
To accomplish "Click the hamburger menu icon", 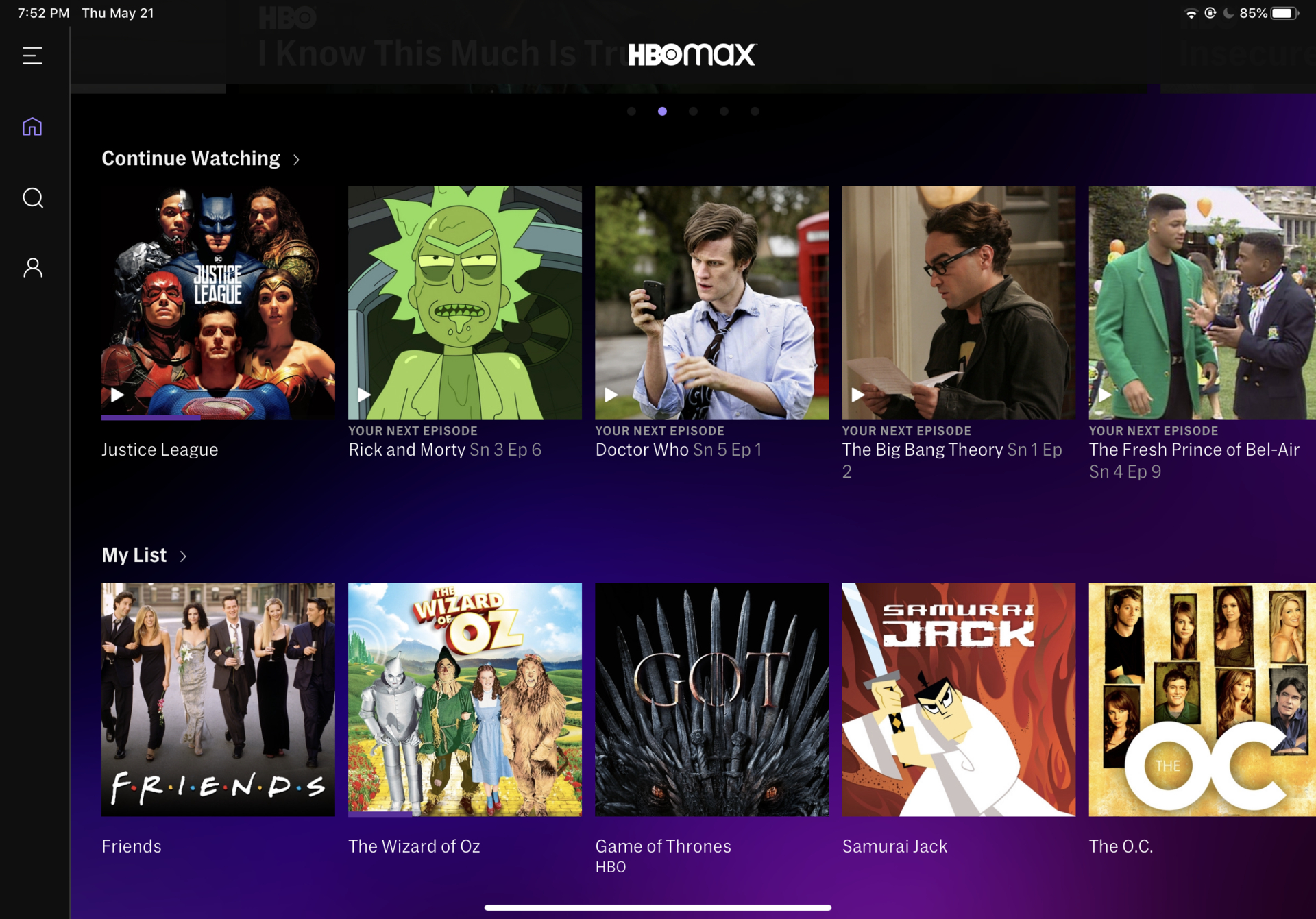I will pos(32,56).
